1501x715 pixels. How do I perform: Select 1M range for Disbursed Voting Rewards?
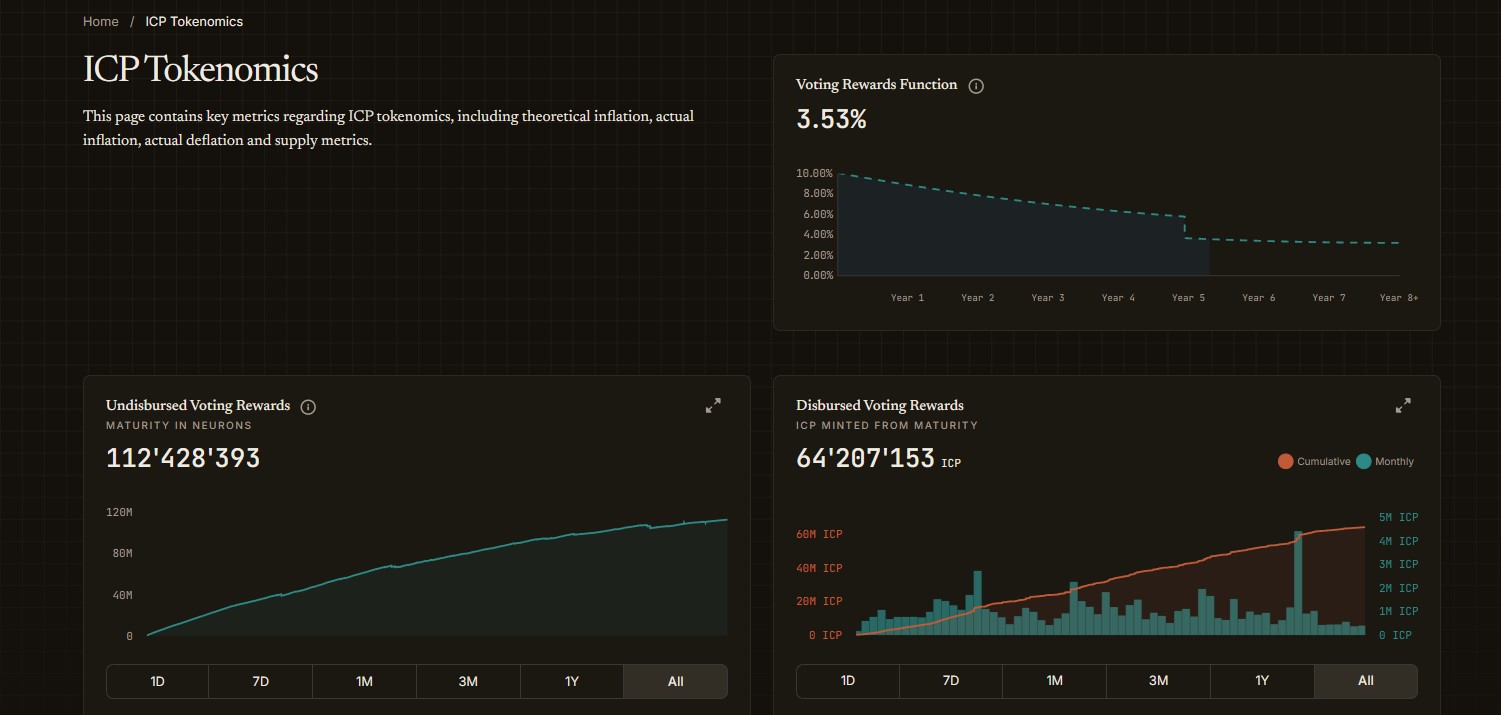click(x=1055, y=681)
